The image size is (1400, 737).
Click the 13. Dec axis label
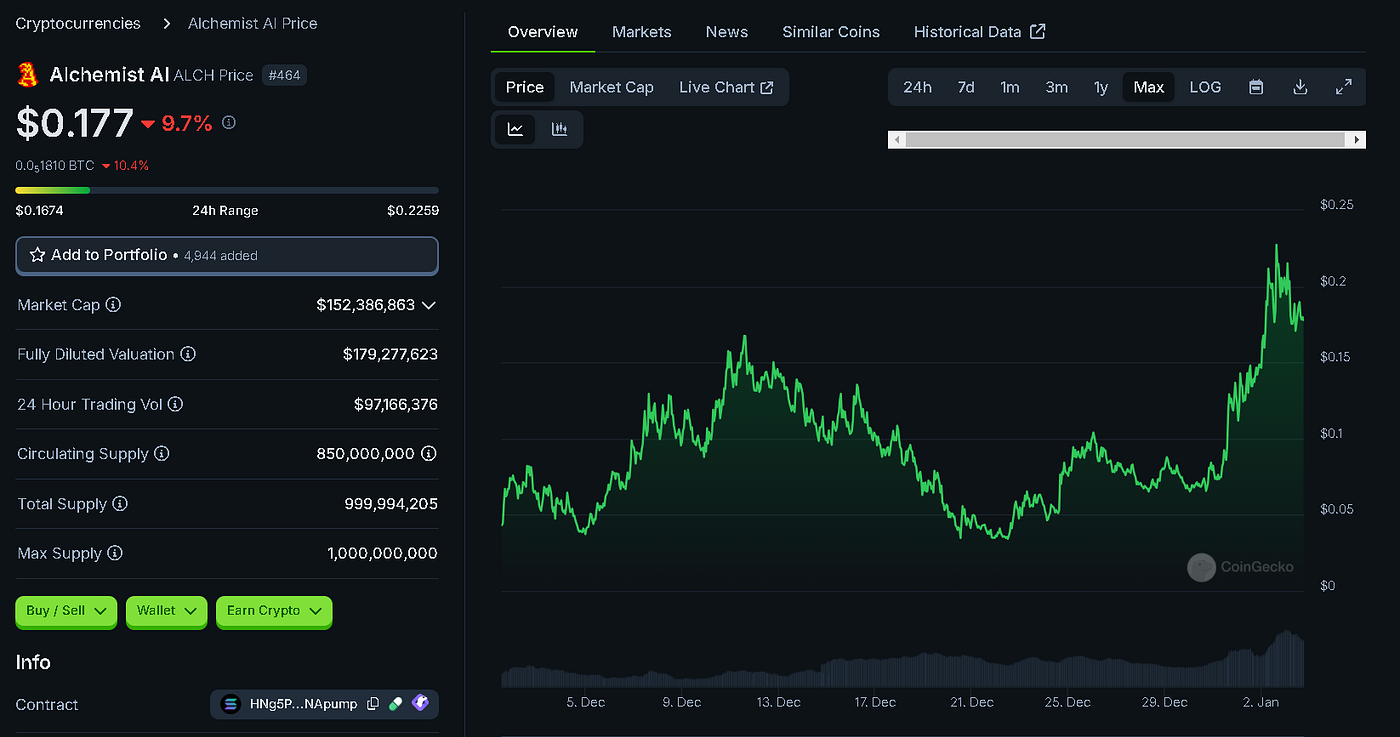coord(778,702)
